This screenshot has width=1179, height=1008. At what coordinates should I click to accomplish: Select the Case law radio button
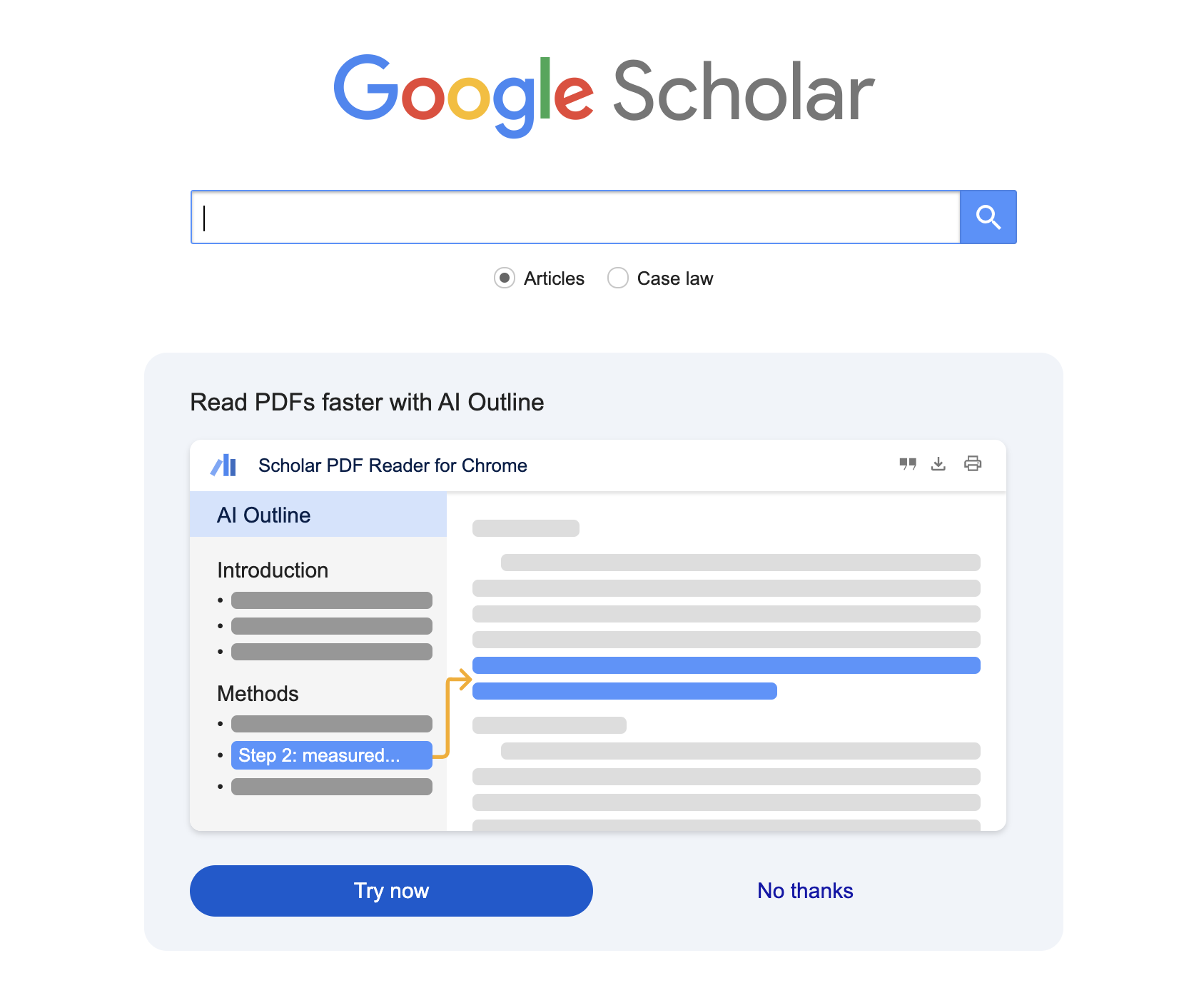click(618, 278)
